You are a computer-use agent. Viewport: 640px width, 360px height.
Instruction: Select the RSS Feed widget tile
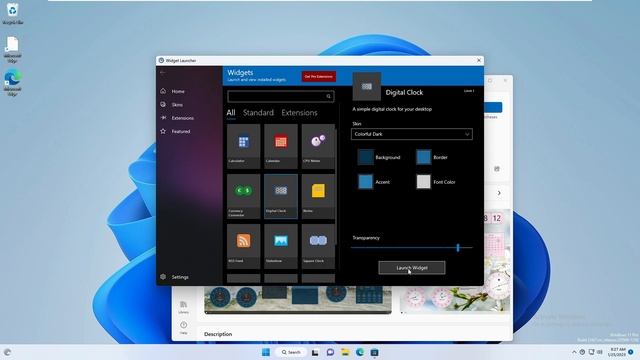[243, 246]
